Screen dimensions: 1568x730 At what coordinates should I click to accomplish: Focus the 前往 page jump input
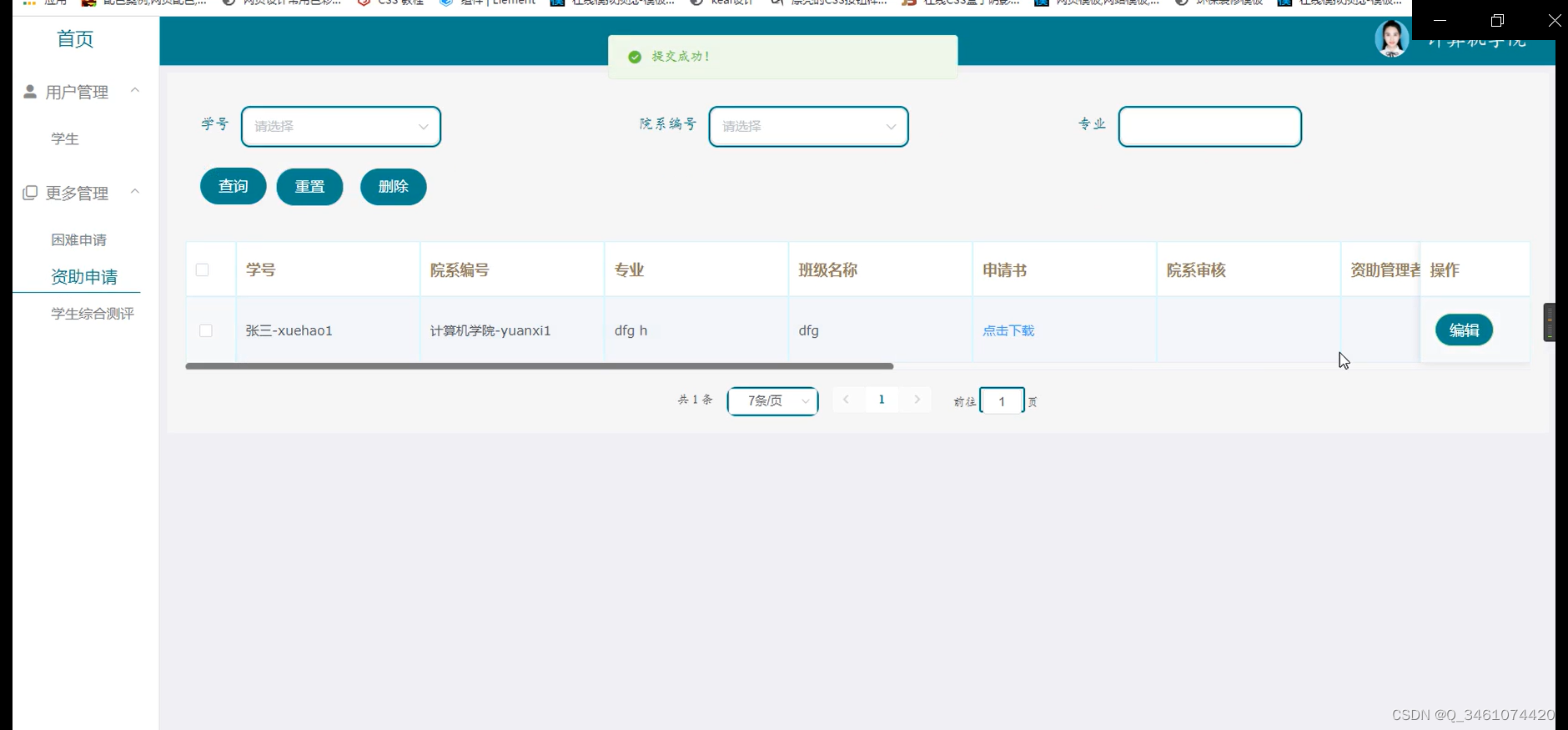pyautogui.click(x=1002, y=401)
